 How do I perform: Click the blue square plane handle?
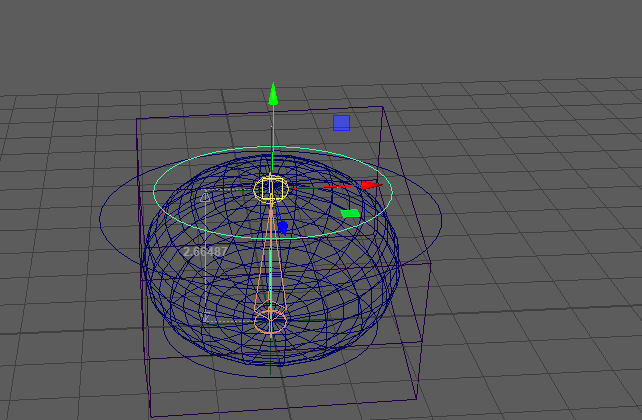tap(341, 123)
